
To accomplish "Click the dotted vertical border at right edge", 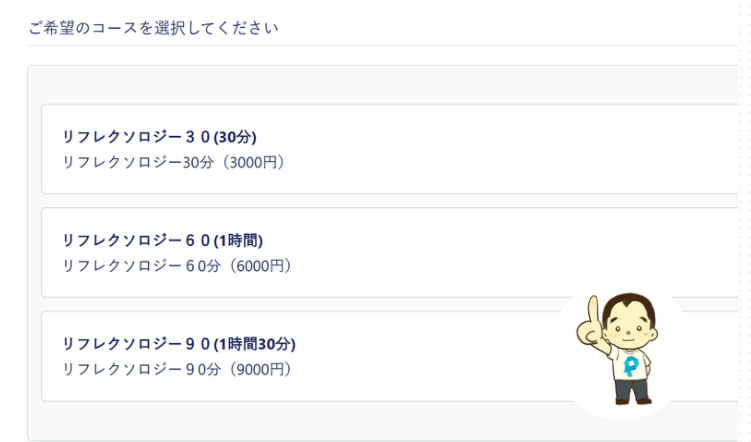I will pos(744,221).
